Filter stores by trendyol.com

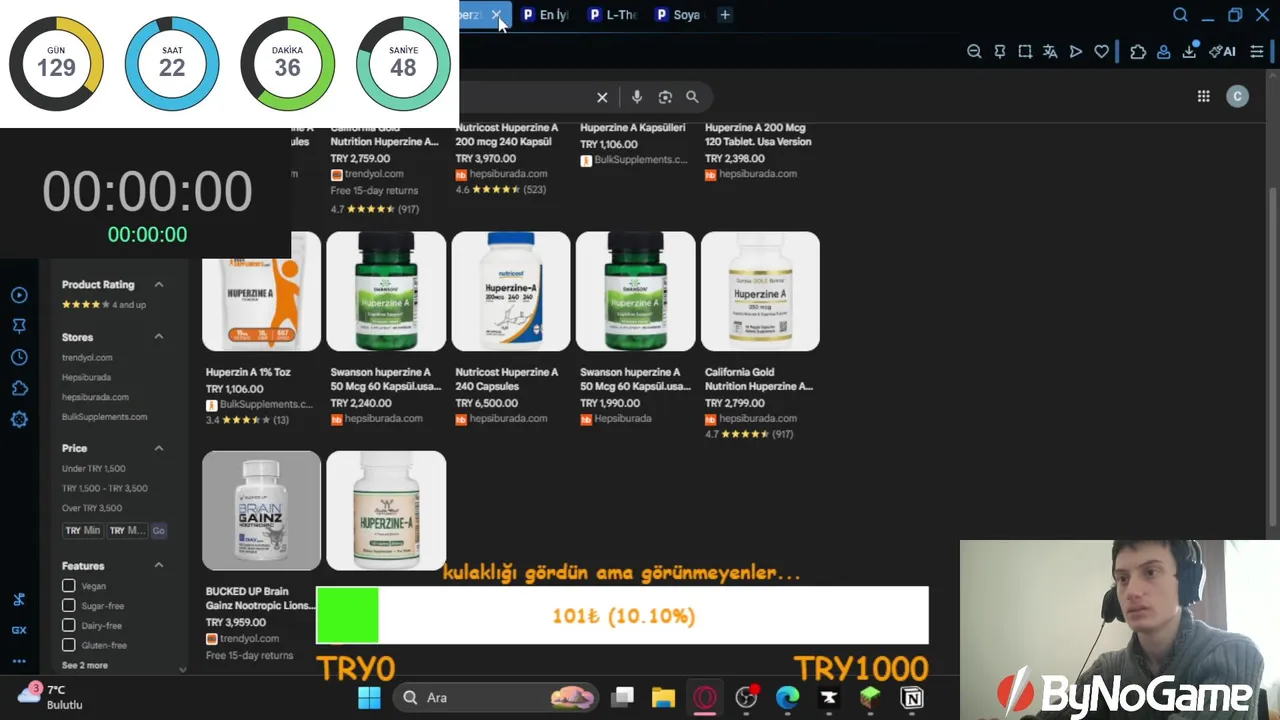87,357
